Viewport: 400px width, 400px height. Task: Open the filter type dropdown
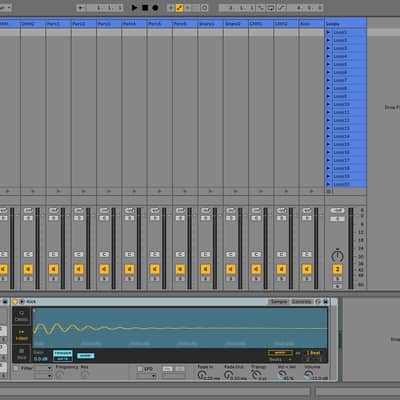pos(43,368)
